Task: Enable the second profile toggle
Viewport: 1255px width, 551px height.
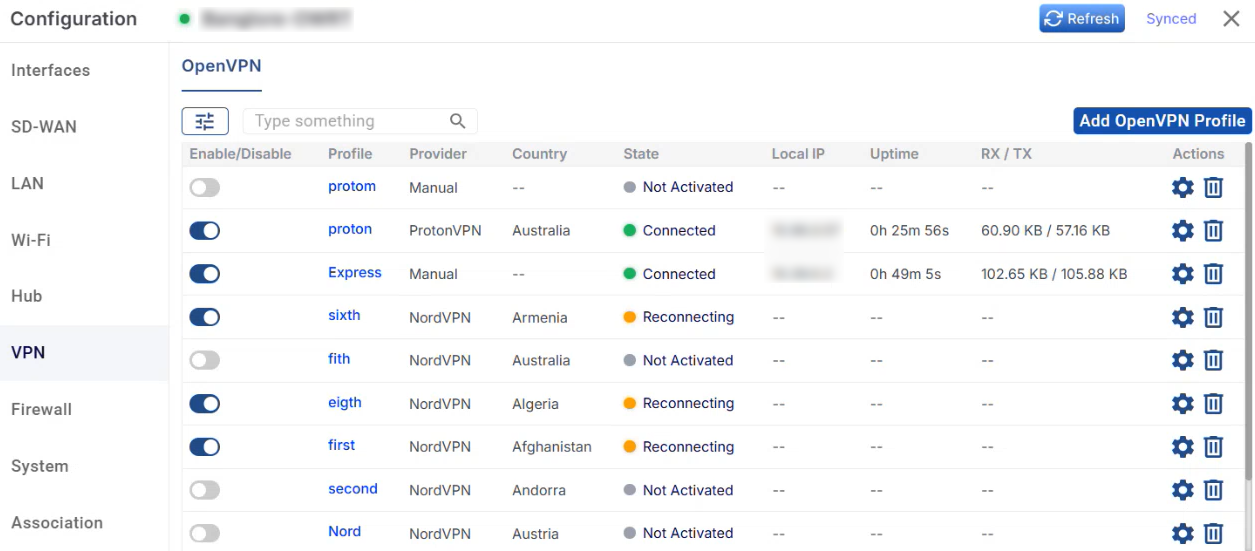Action: click(x=205, y=490)
